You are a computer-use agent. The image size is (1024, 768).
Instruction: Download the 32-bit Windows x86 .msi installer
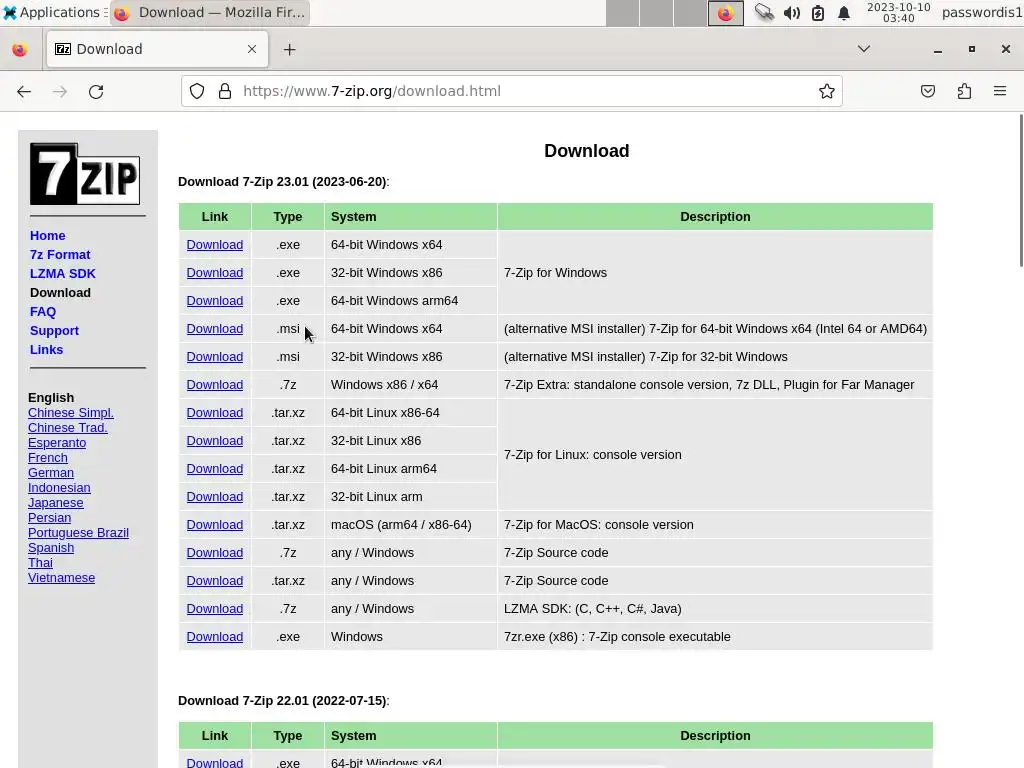coord(215,357)
